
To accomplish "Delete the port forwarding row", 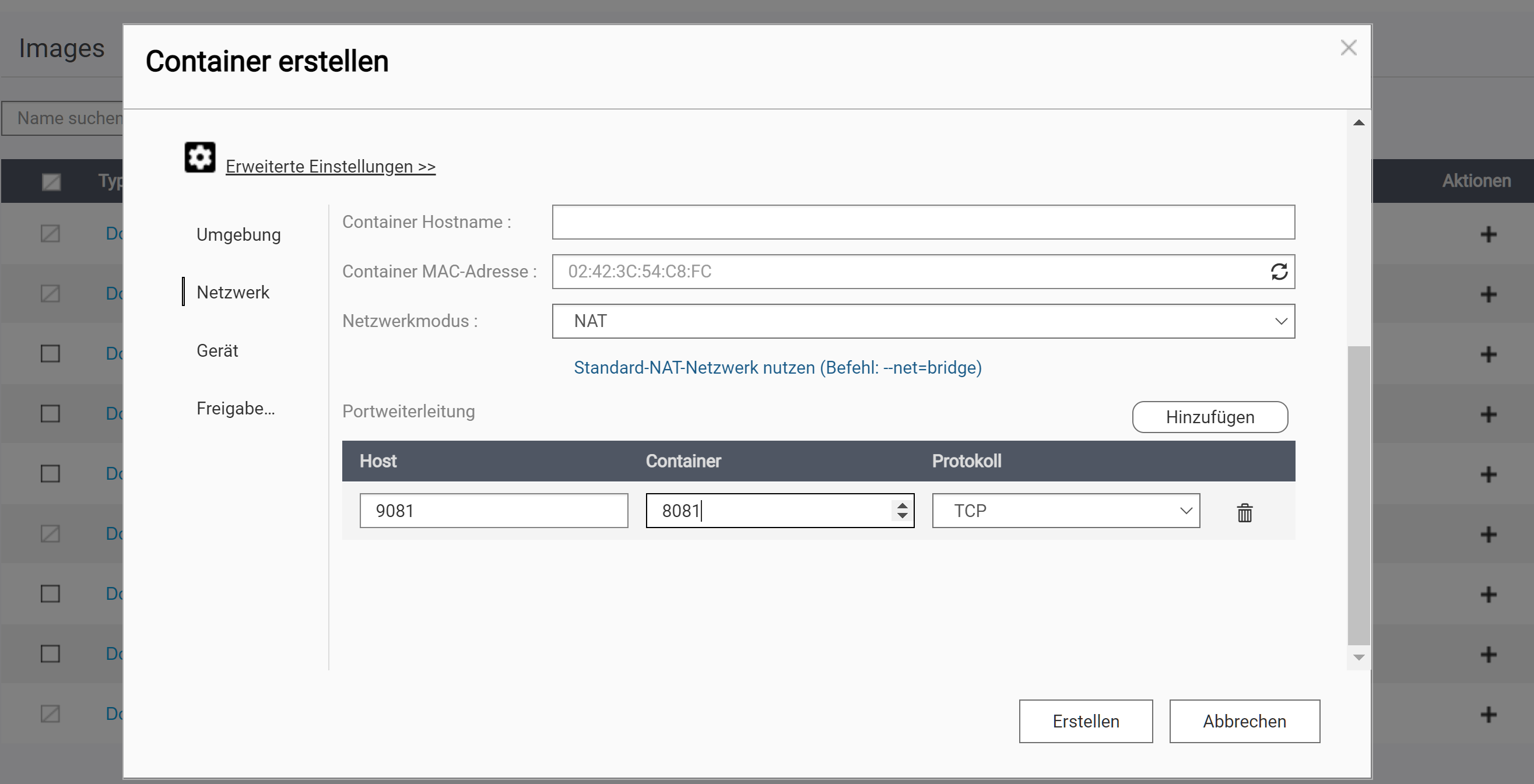I will 1244,512.
